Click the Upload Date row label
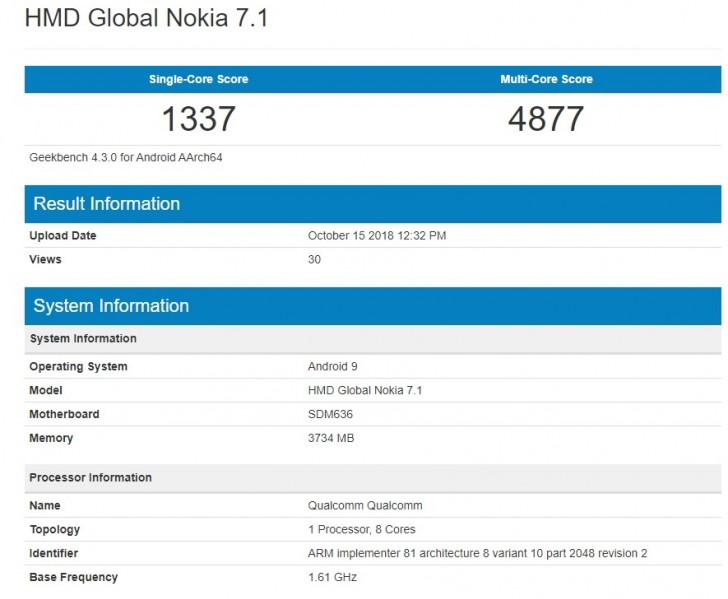This screenshot has height=599, width=728. (x=63, y=236)
